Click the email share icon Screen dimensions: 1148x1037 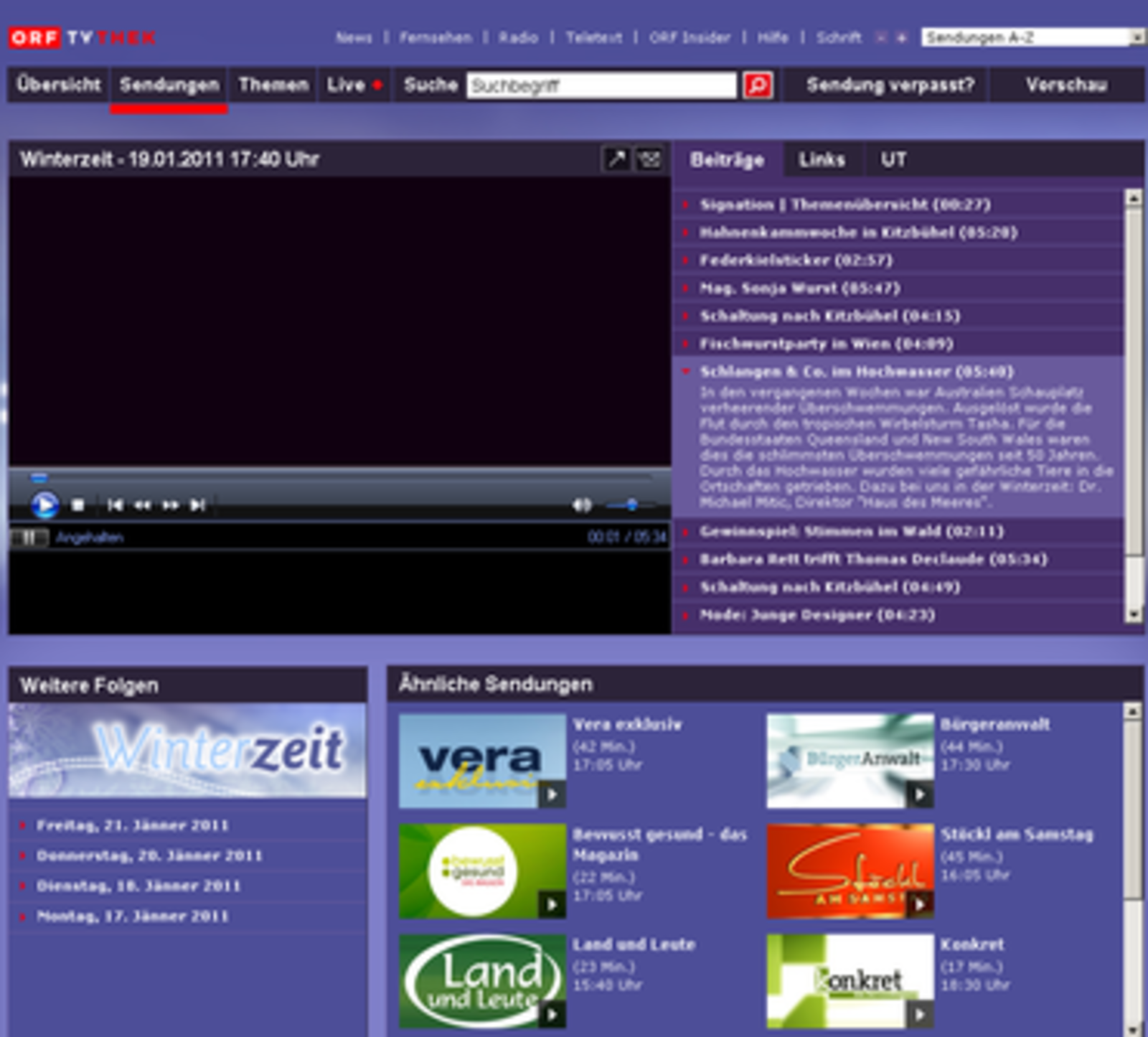pyautogui.click(x=650, y=159)
